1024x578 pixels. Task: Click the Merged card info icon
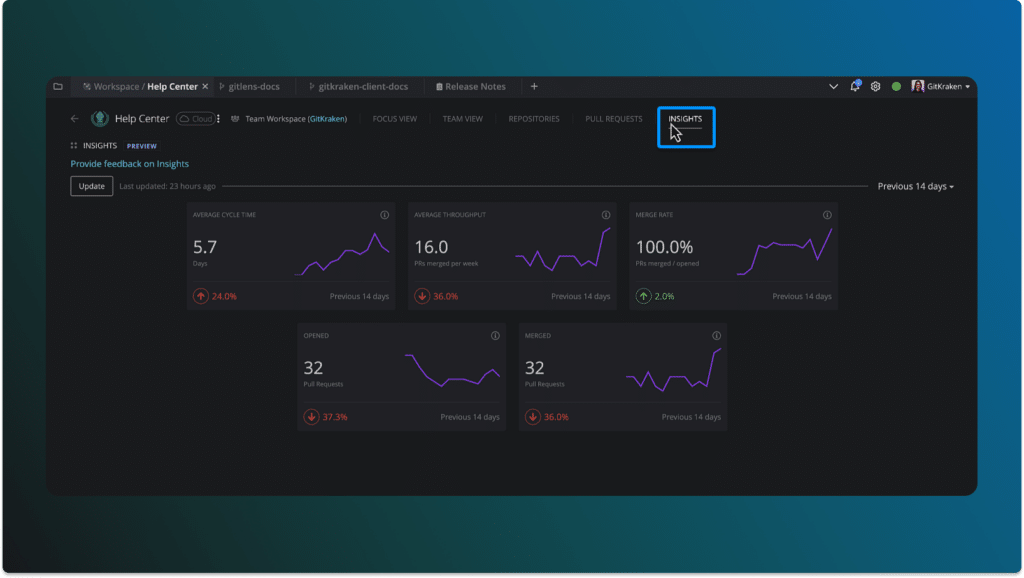coord(715,336)
